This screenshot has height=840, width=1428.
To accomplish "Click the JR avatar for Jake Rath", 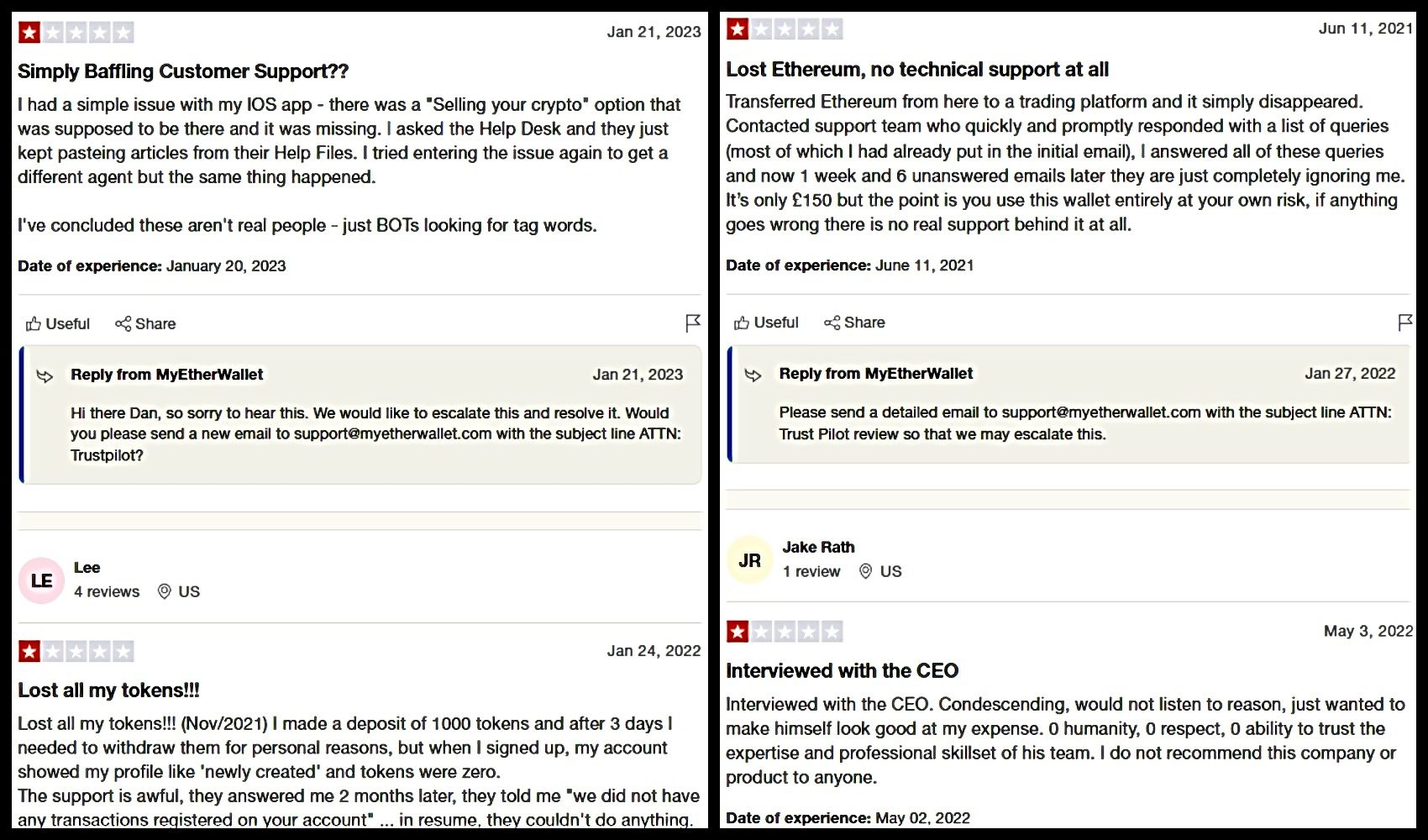I will click(x=749, y=560).
